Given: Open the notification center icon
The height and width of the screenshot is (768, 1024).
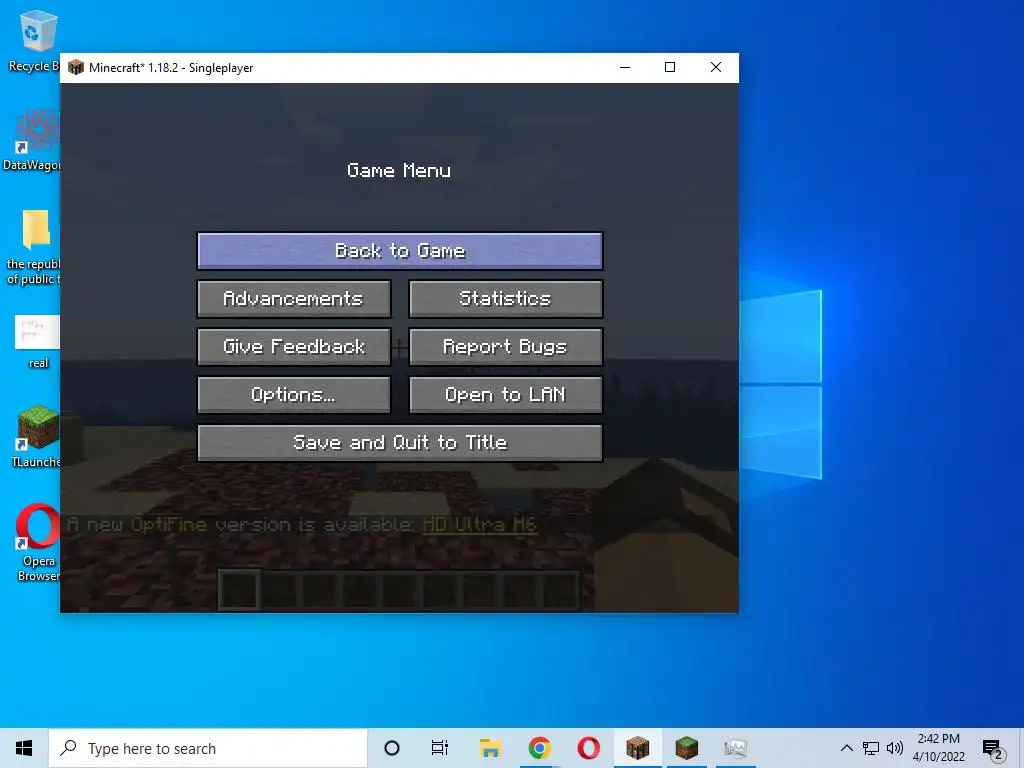Looking at the screenshot, I should click(993, 749).
